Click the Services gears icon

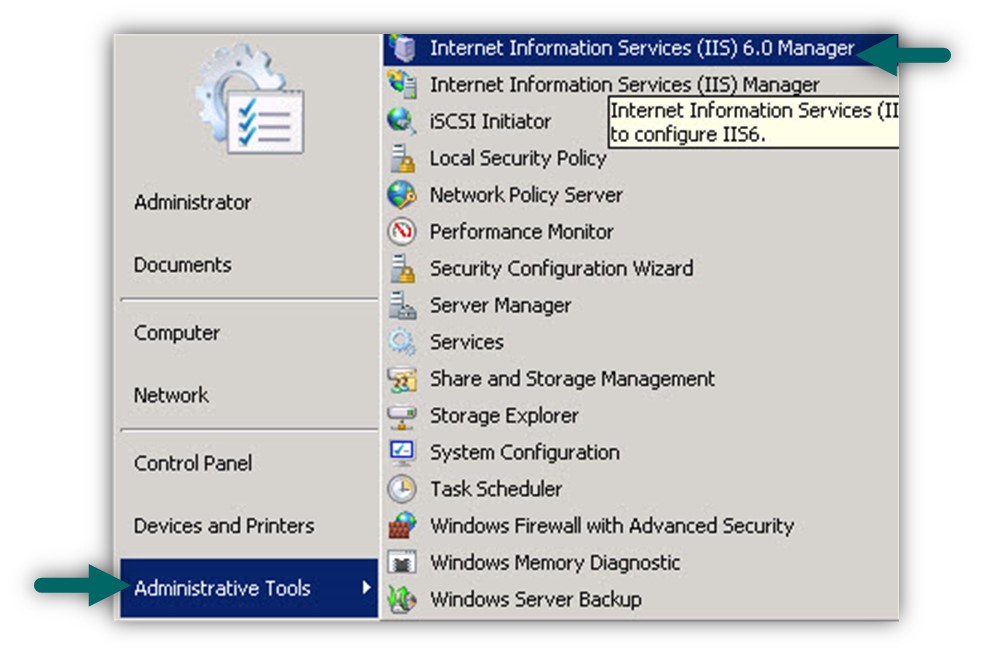tap(402, 342)
